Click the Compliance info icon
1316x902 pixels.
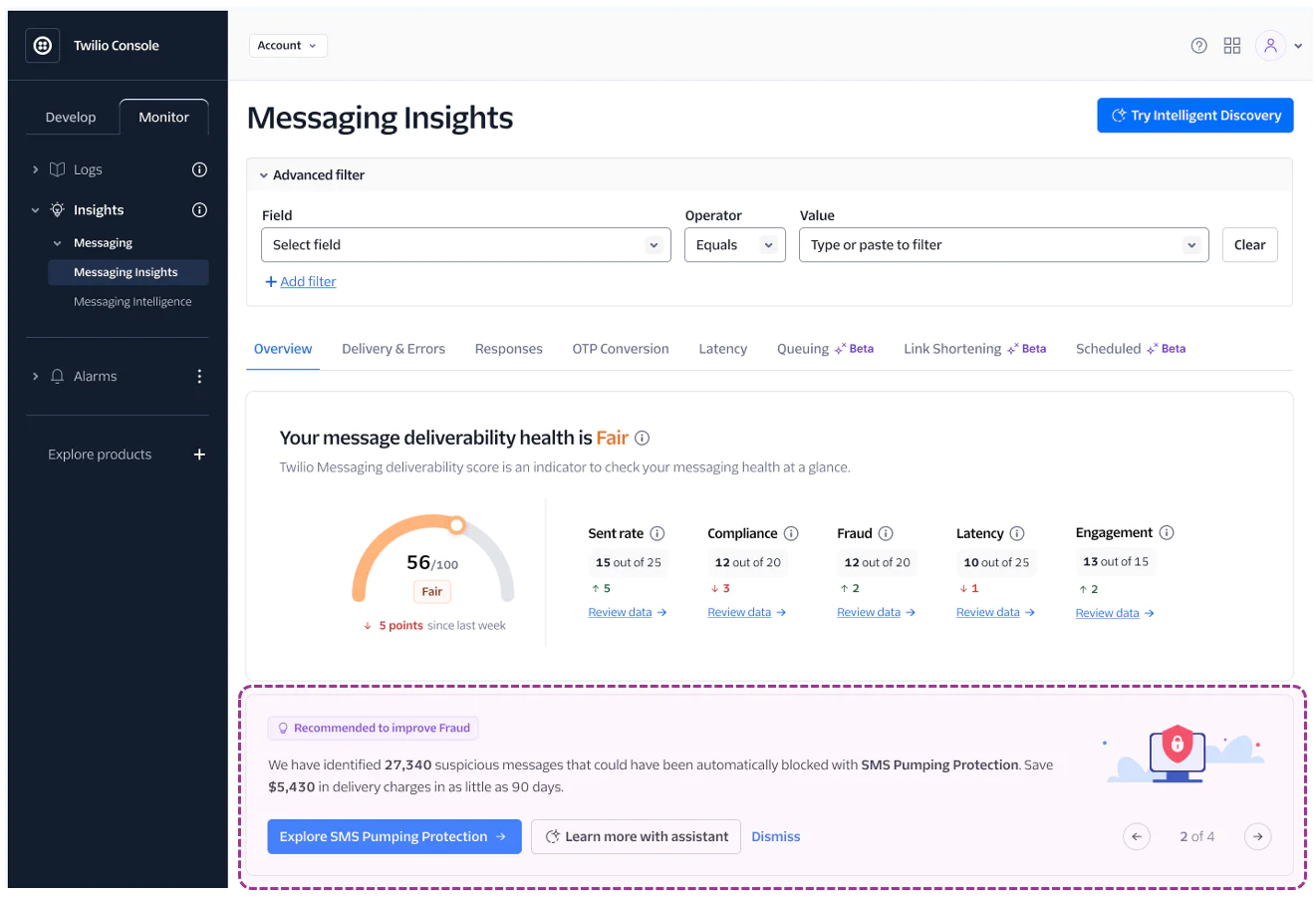791,534
